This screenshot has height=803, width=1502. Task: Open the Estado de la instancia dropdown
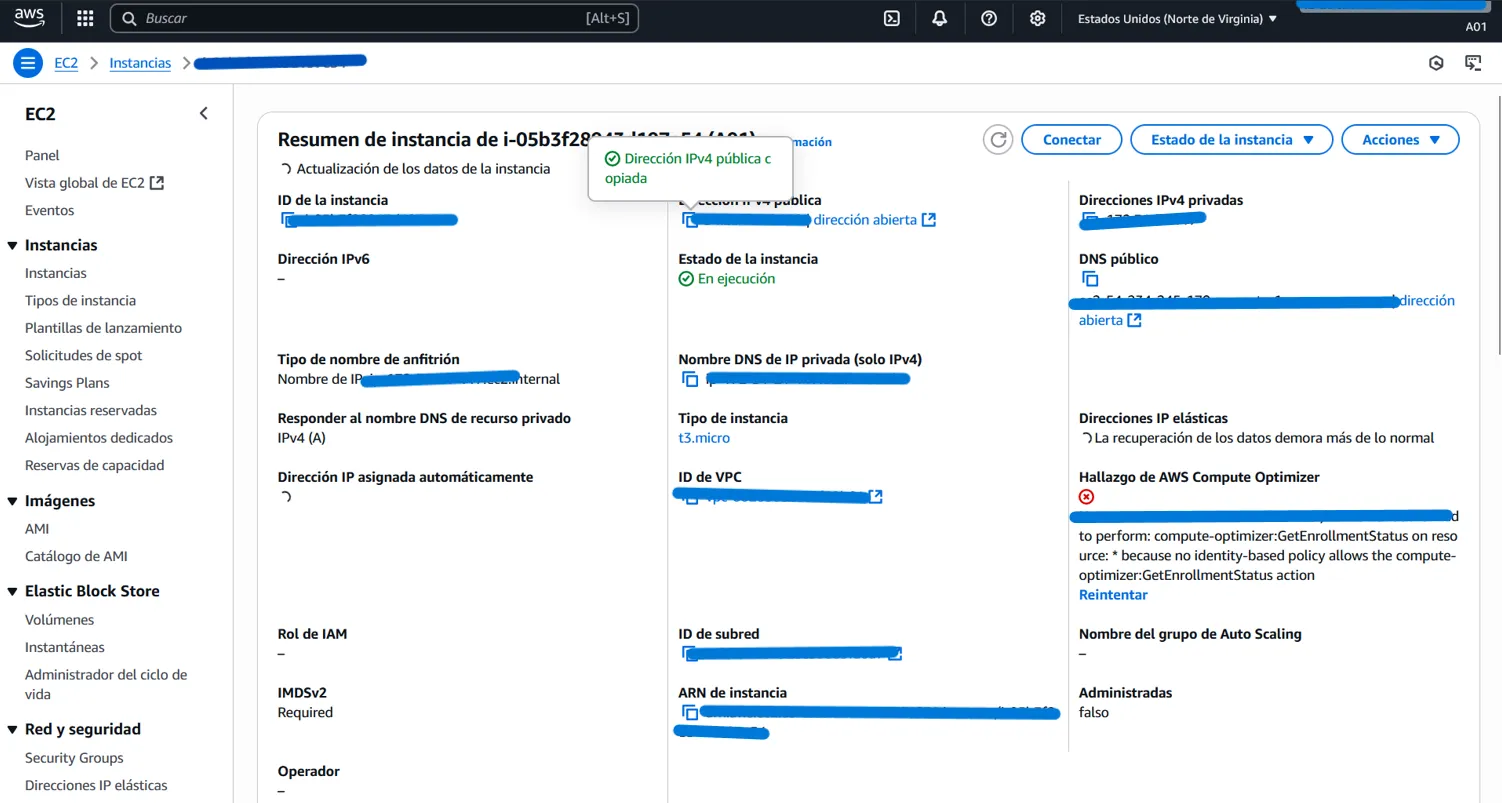point(1231,140)
